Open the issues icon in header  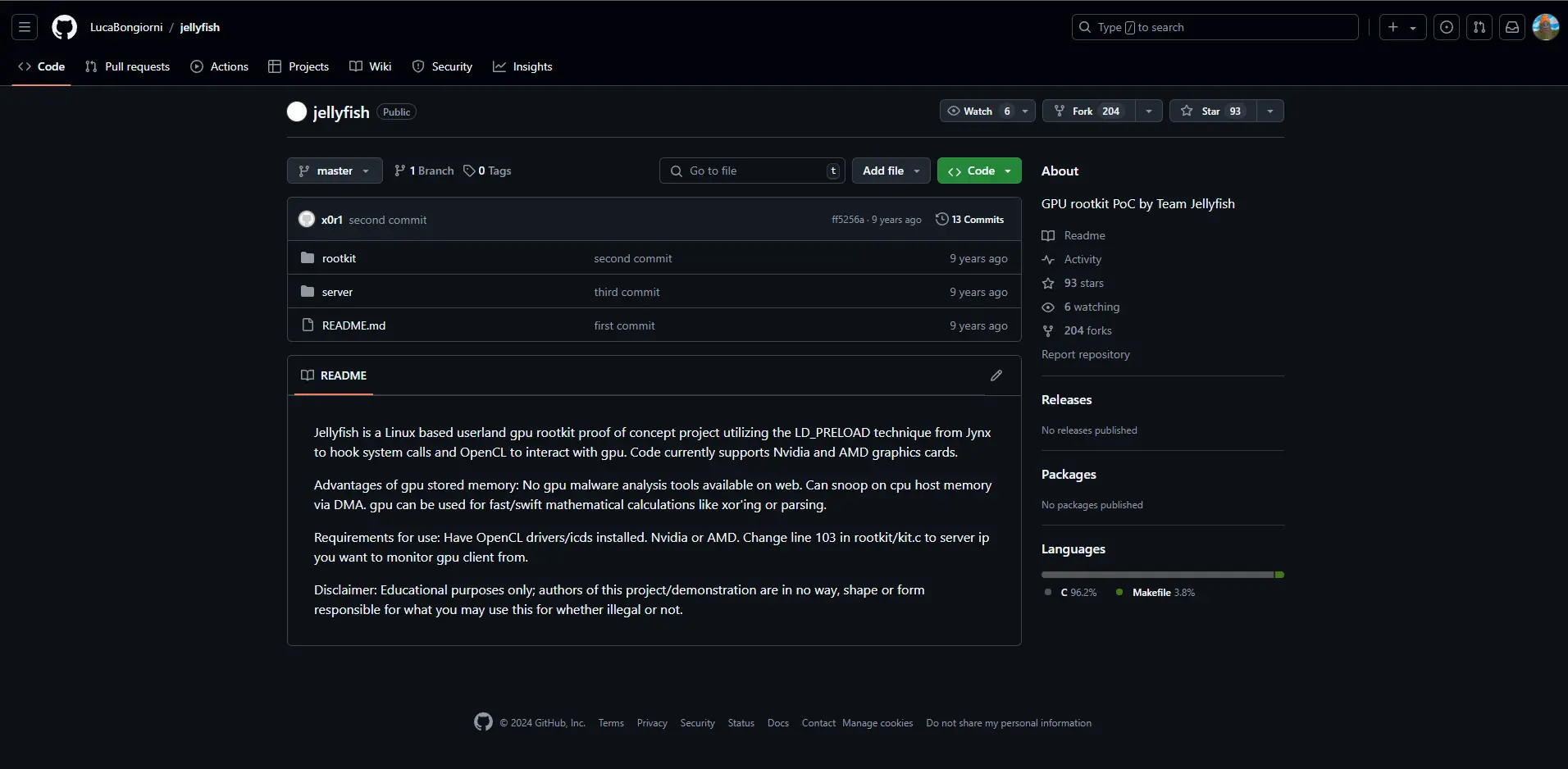1447,27
